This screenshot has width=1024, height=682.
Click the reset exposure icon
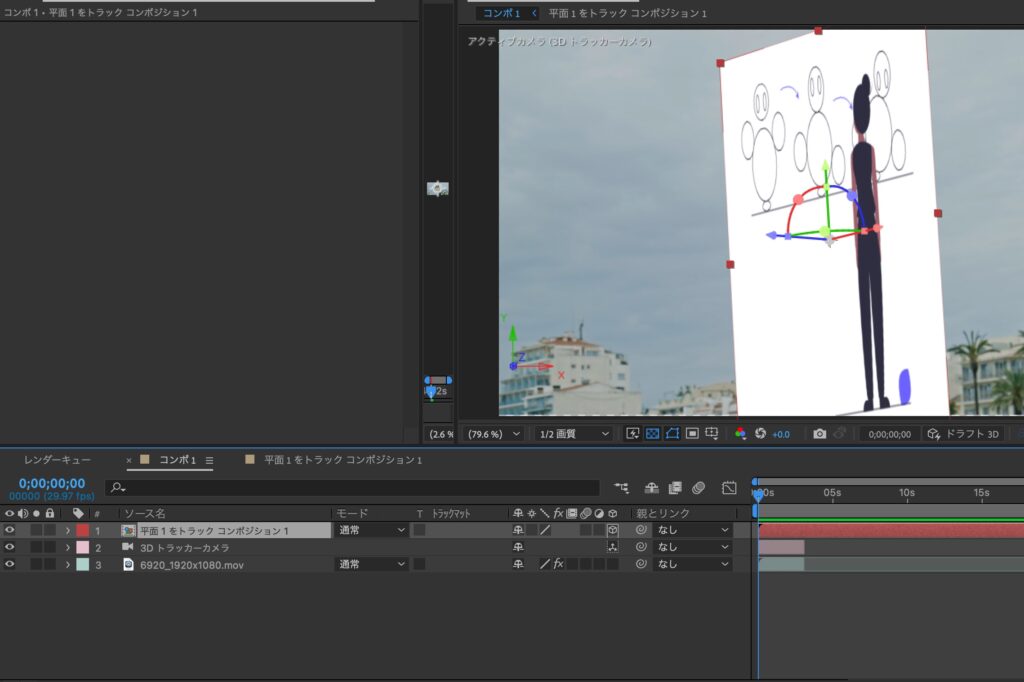click(760, 434)
